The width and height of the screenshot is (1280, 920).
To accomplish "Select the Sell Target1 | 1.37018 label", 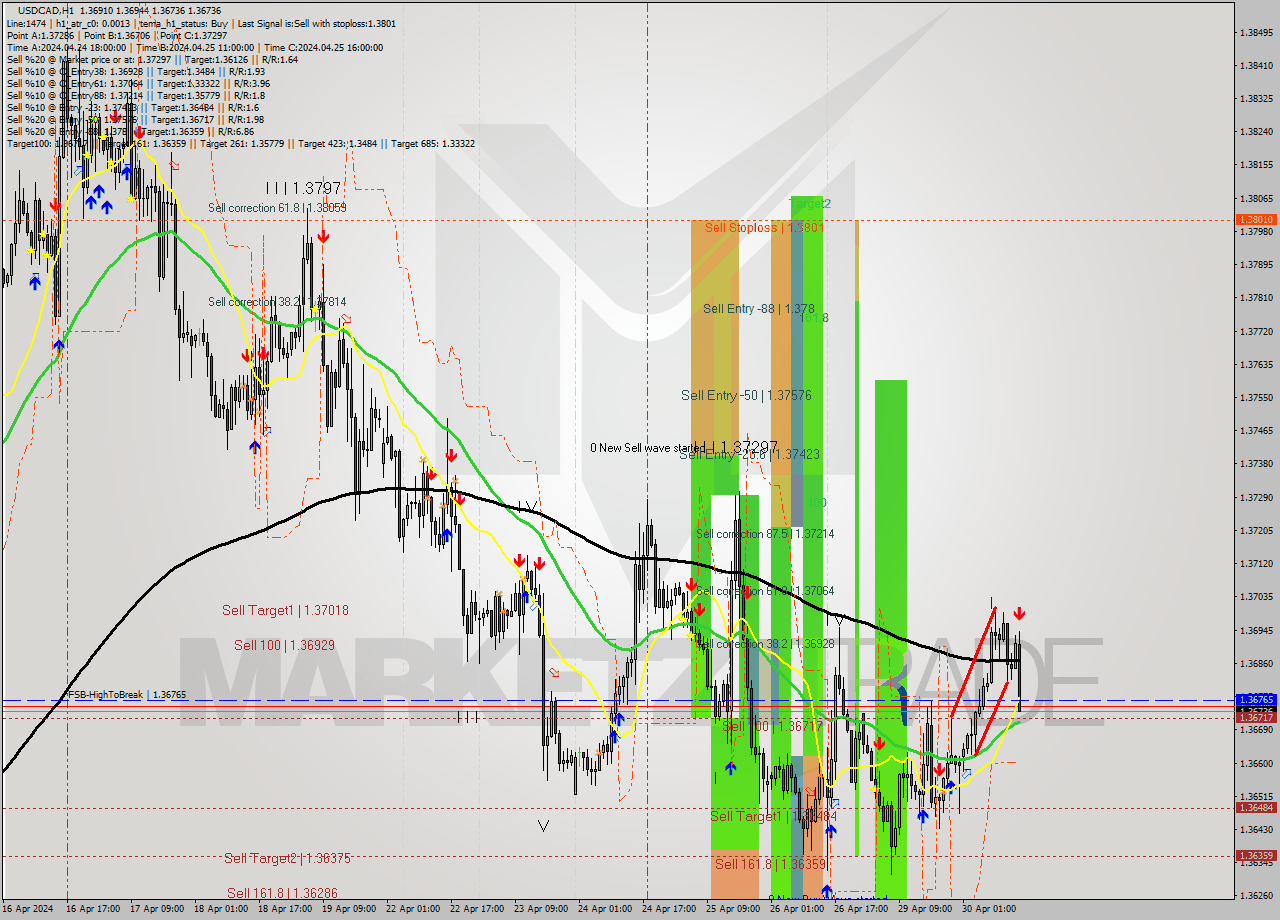I will (285, 610).
